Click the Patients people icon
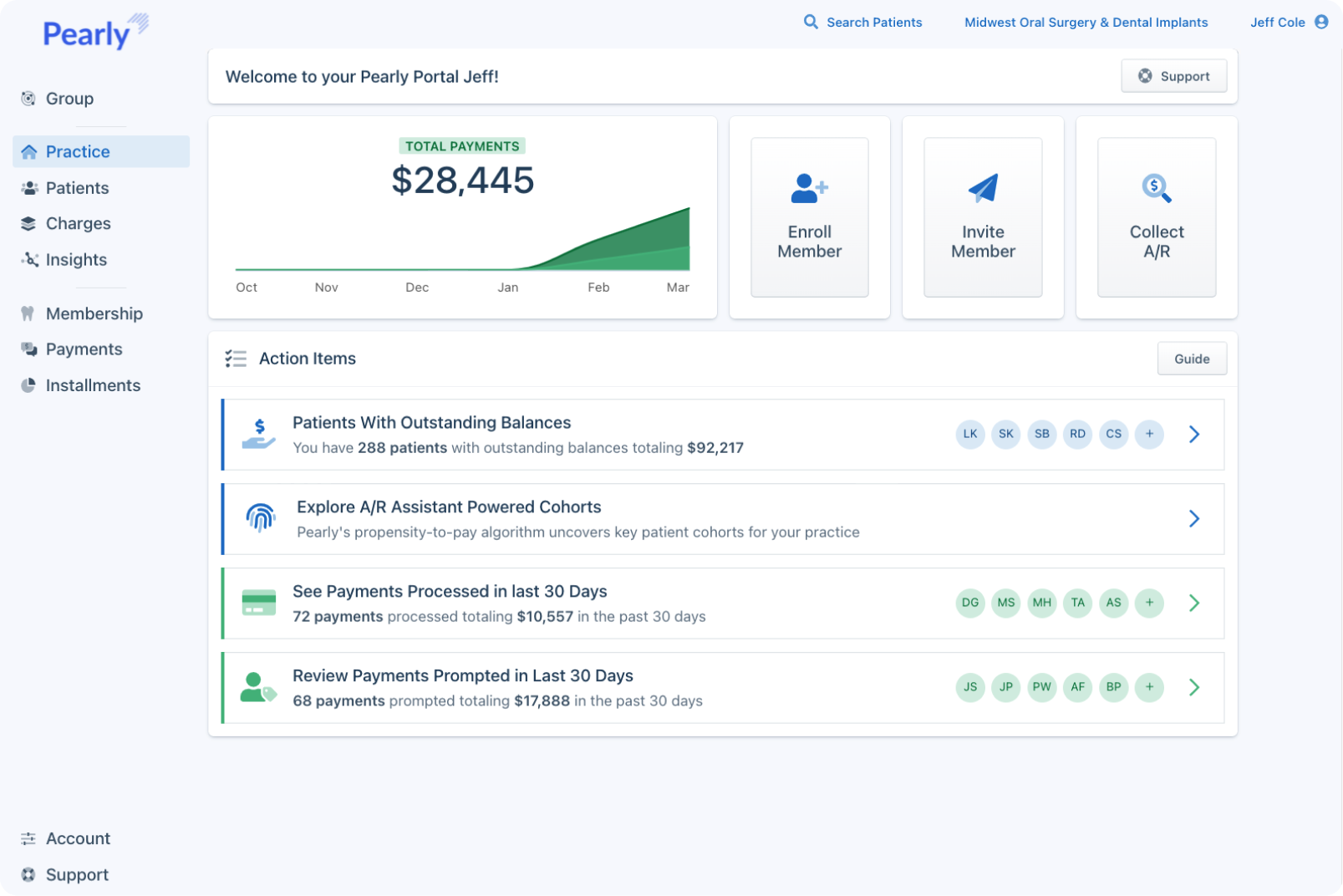This screenshot has width=1343, height=896. 29,188
